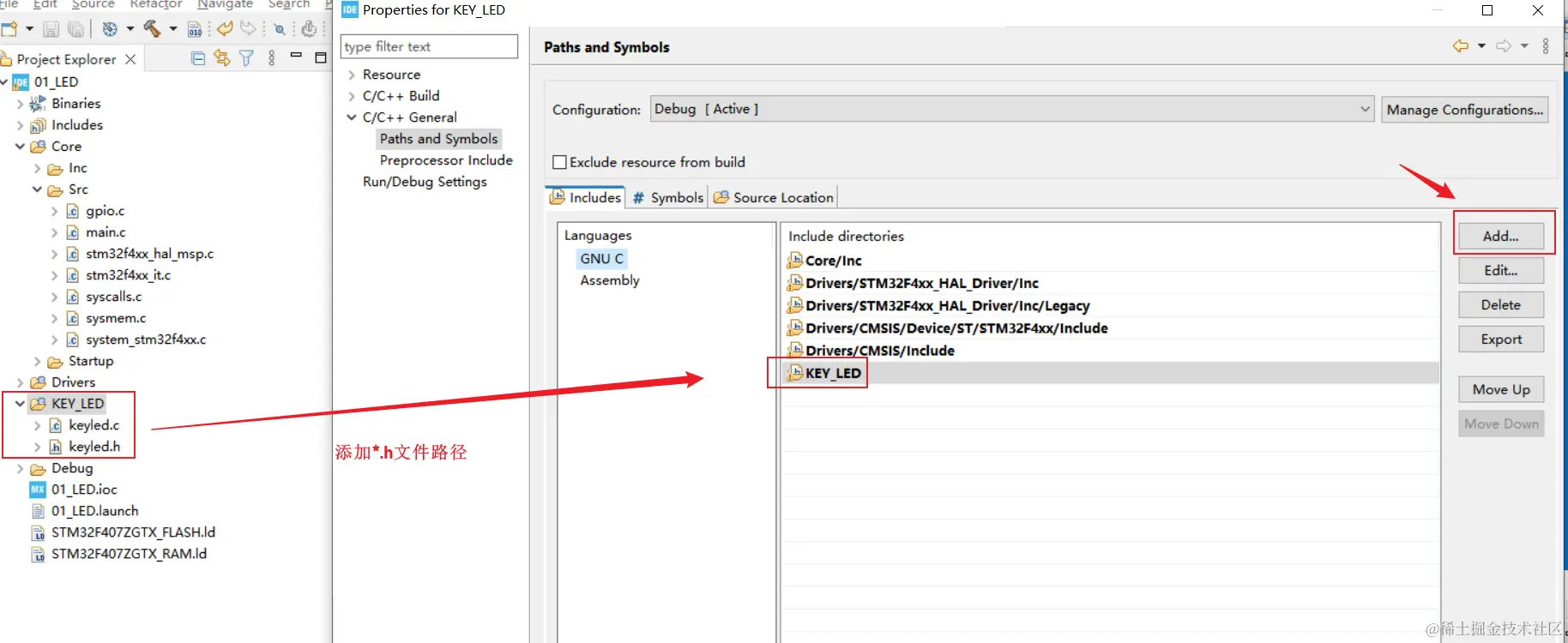This screenshot has width=1568, height=643.
Task: Open the dropdown next to hammer Build icon
Action: point(173,29)
